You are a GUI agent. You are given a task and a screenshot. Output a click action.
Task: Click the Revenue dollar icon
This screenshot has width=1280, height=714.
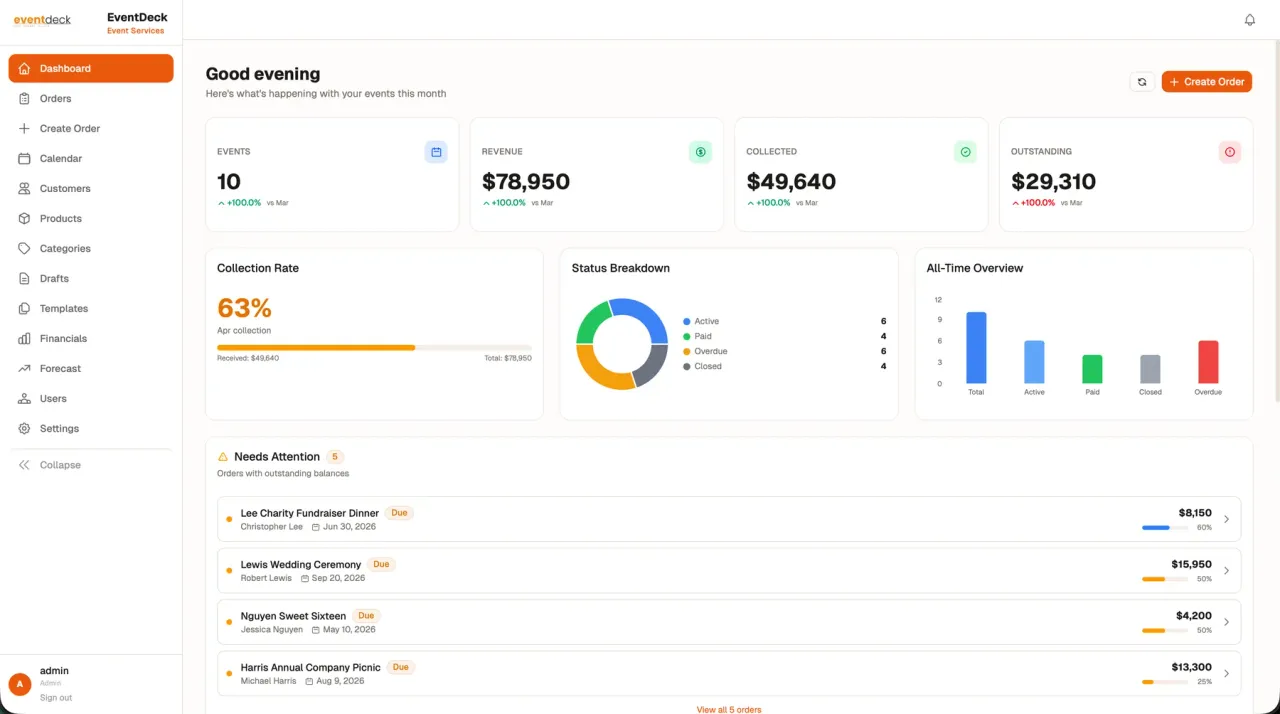(x=700, y=152)
